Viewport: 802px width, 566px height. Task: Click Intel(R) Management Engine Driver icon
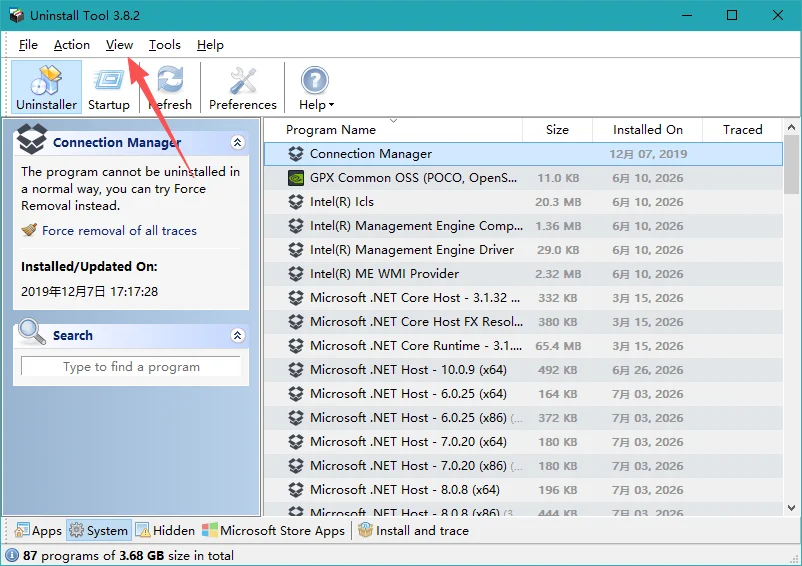(x=296, y=250)
